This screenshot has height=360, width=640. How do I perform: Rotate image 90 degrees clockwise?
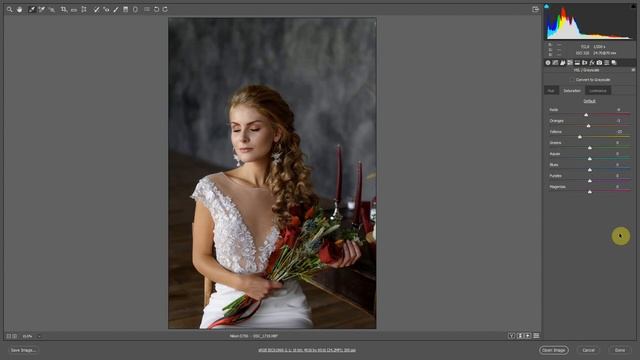pyautogui.click(x=165, y=9)
